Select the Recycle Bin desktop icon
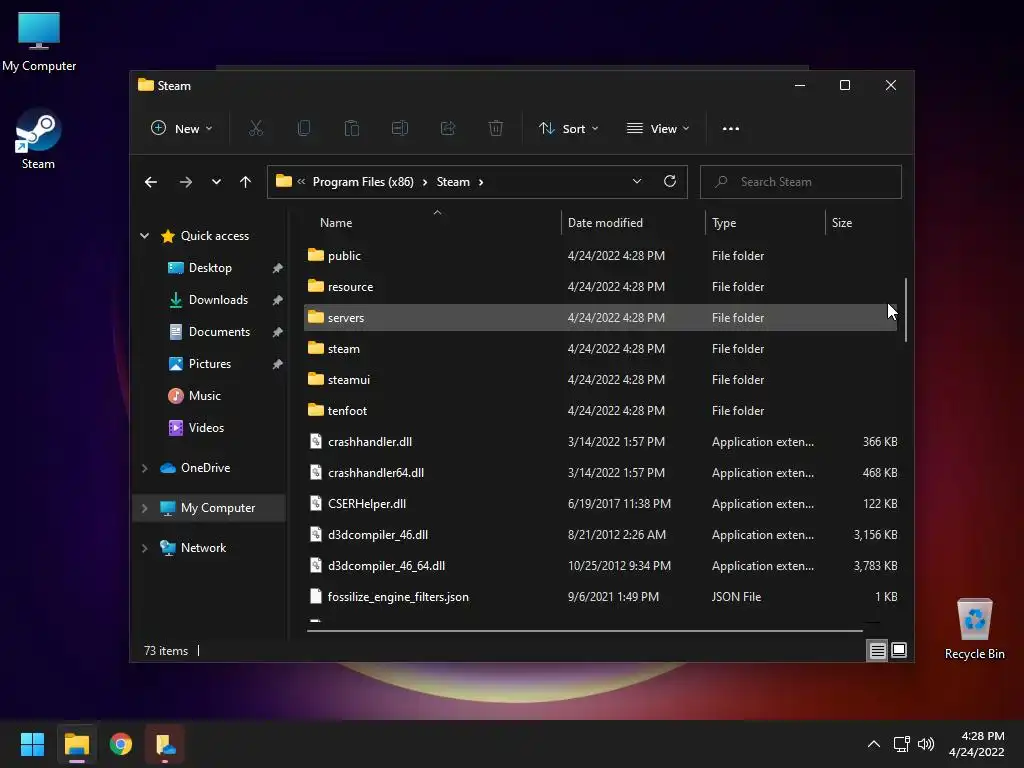Image resolution: width=1024 pixels, height=768 pixels. (x=974, y=629)
